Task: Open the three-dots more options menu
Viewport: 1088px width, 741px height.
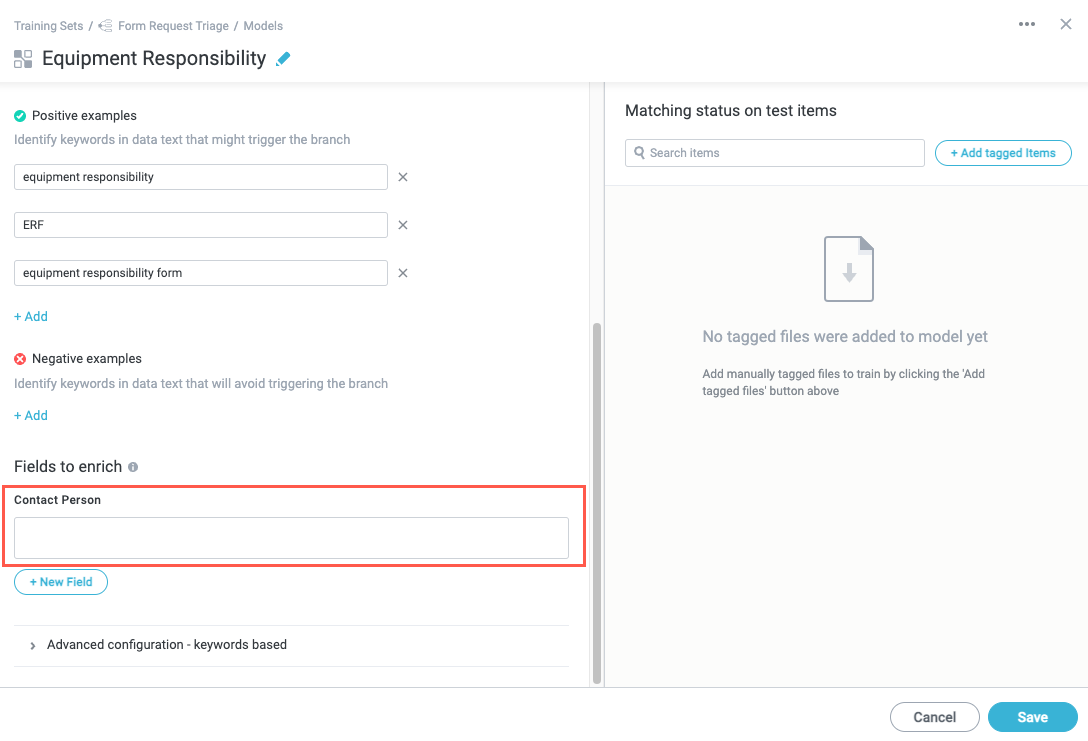Action: [1027, 24]
